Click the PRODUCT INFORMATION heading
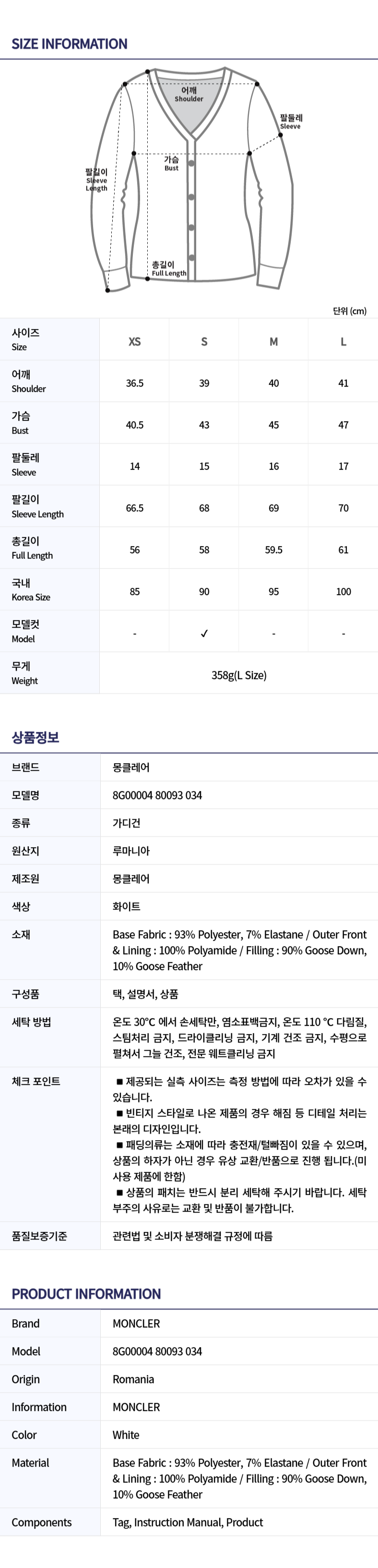 (86, 1293)
